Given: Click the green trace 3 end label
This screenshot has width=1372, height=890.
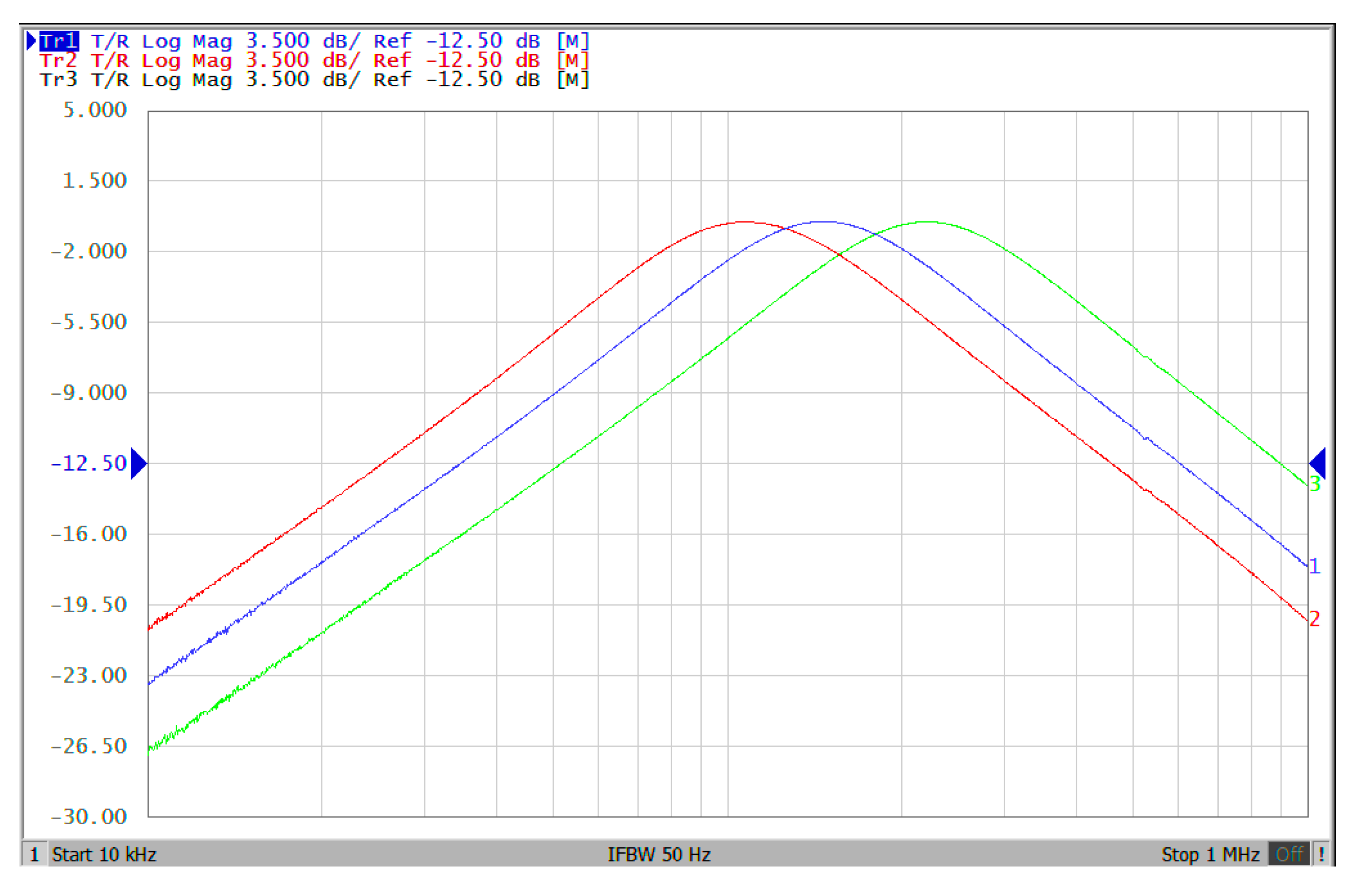Looking at the screenshot, I should tap(1315, 484).
